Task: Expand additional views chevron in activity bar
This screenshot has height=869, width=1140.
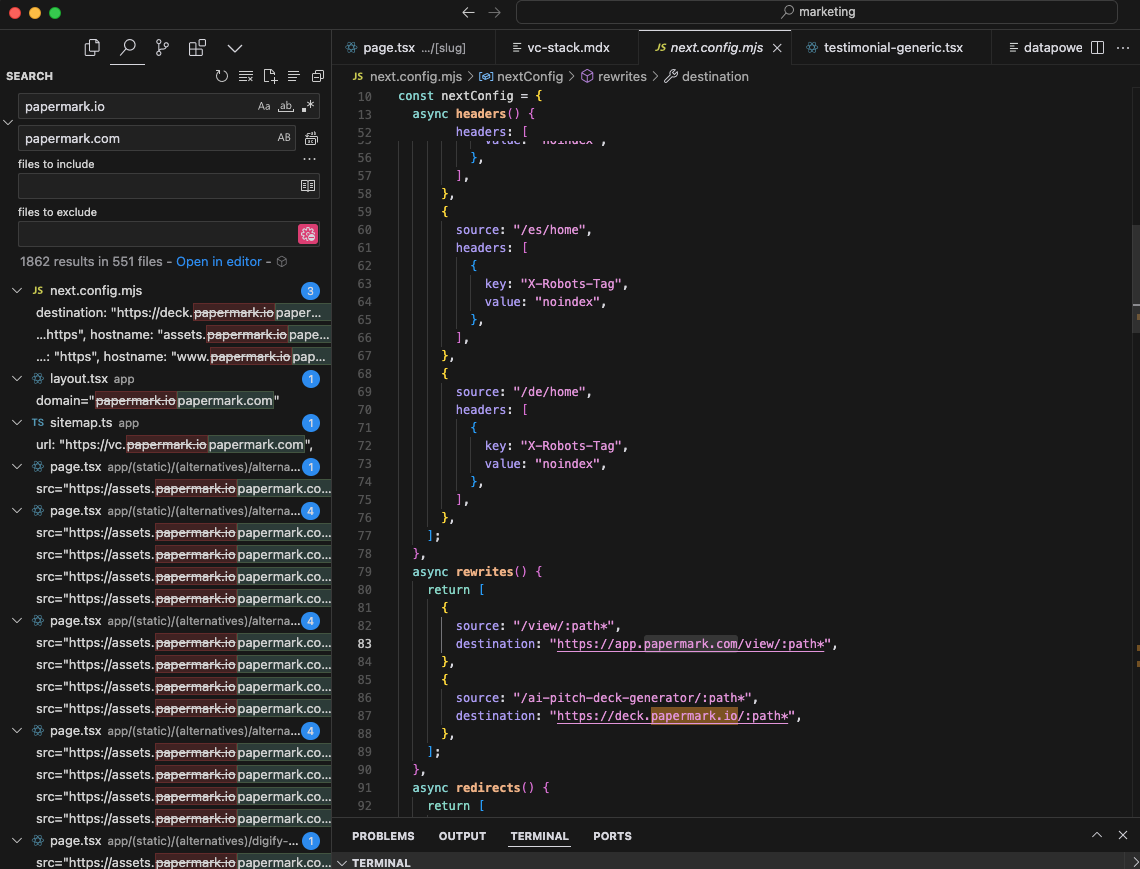Action: point(234,49)
